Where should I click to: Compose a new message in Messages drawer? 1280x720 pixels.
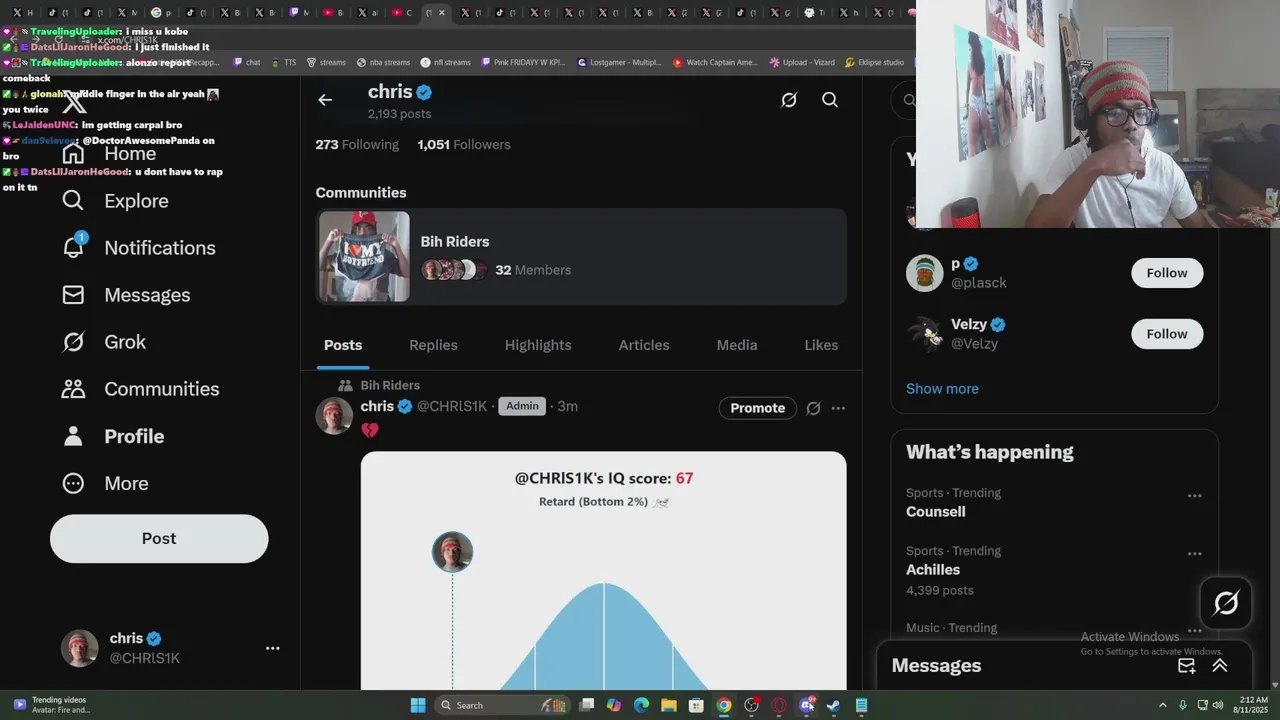point(1187,666)
